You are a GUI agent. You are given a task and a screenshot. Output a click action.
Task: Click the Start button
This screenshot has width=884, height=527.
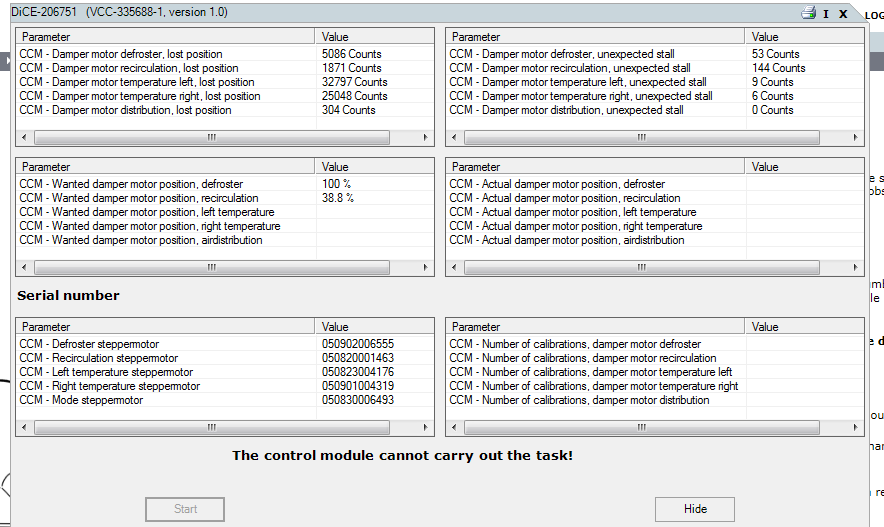[x=185, y=509]
